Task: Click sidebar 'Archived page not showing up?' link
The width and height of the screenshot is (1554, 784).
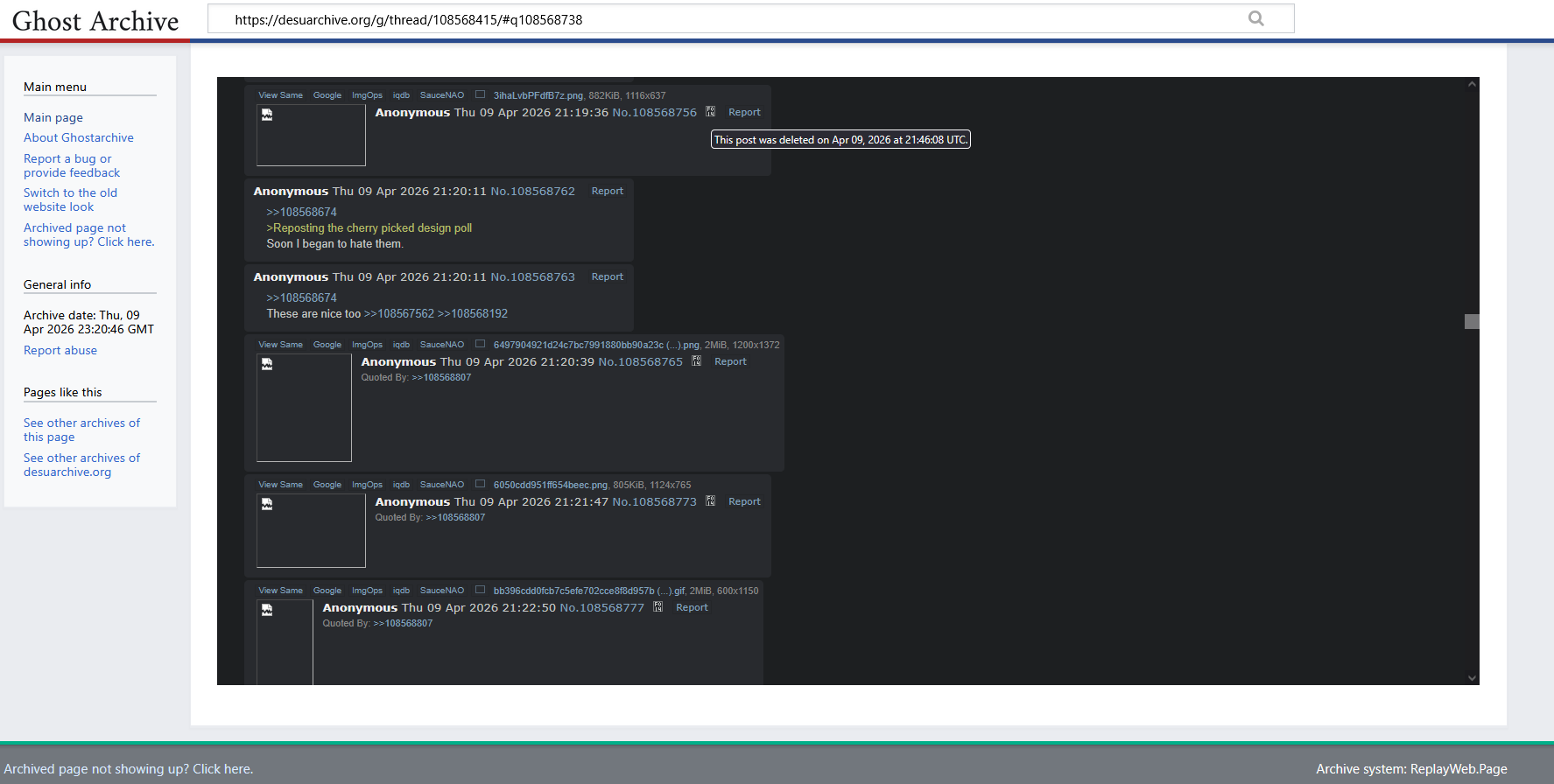Action: (89, 234)
